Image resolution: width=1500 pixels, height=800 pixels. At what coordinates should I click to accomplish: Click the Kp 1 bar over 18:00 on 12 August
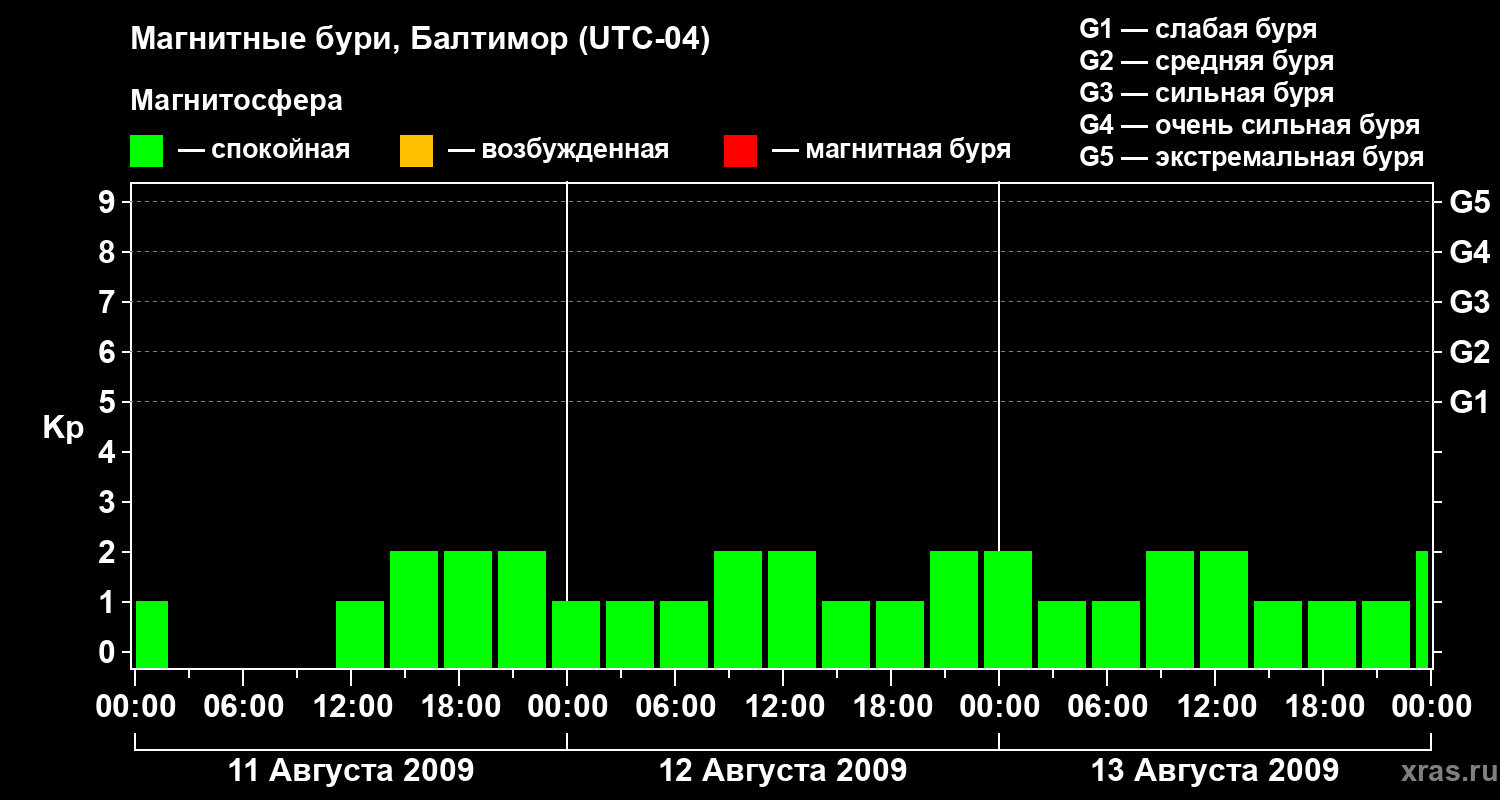click(x=900, y=634)
